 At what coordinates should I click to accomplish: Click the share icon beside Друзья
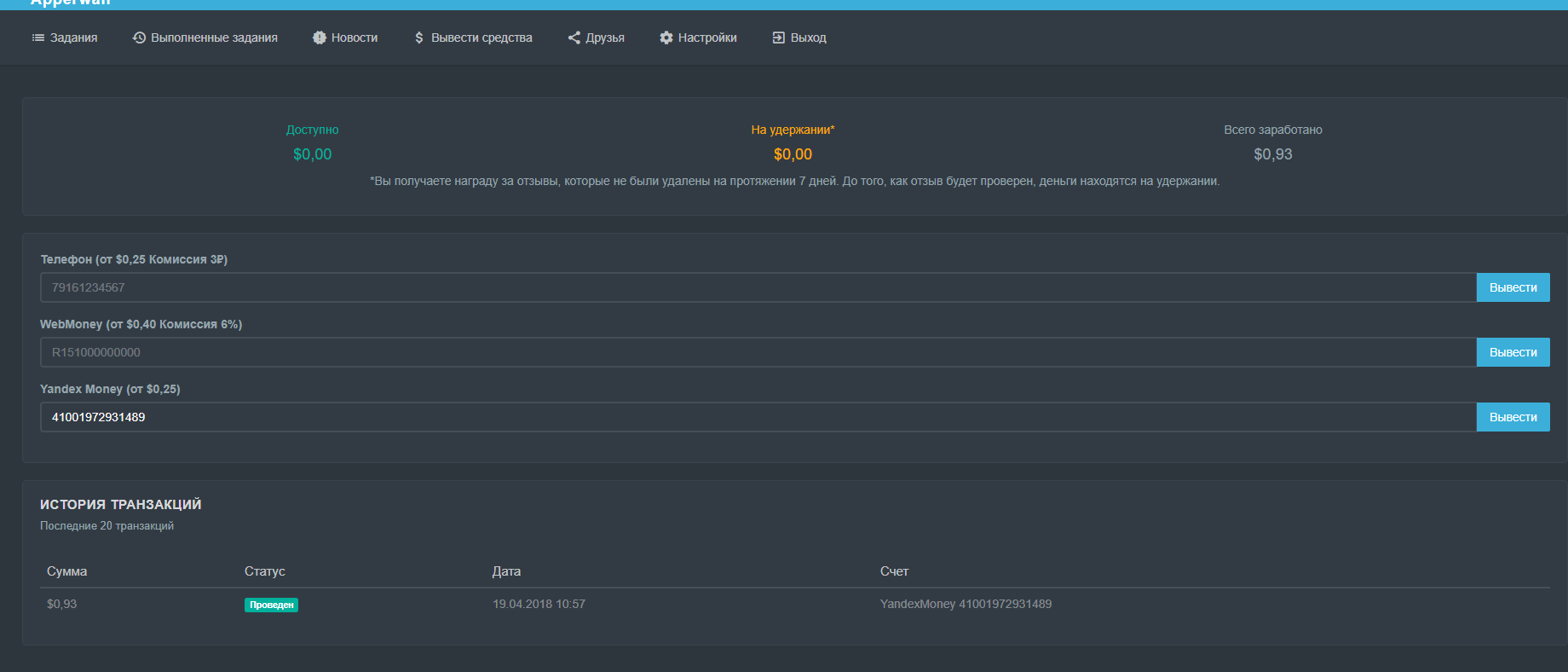pyautogui.click(x=574, y=38)
